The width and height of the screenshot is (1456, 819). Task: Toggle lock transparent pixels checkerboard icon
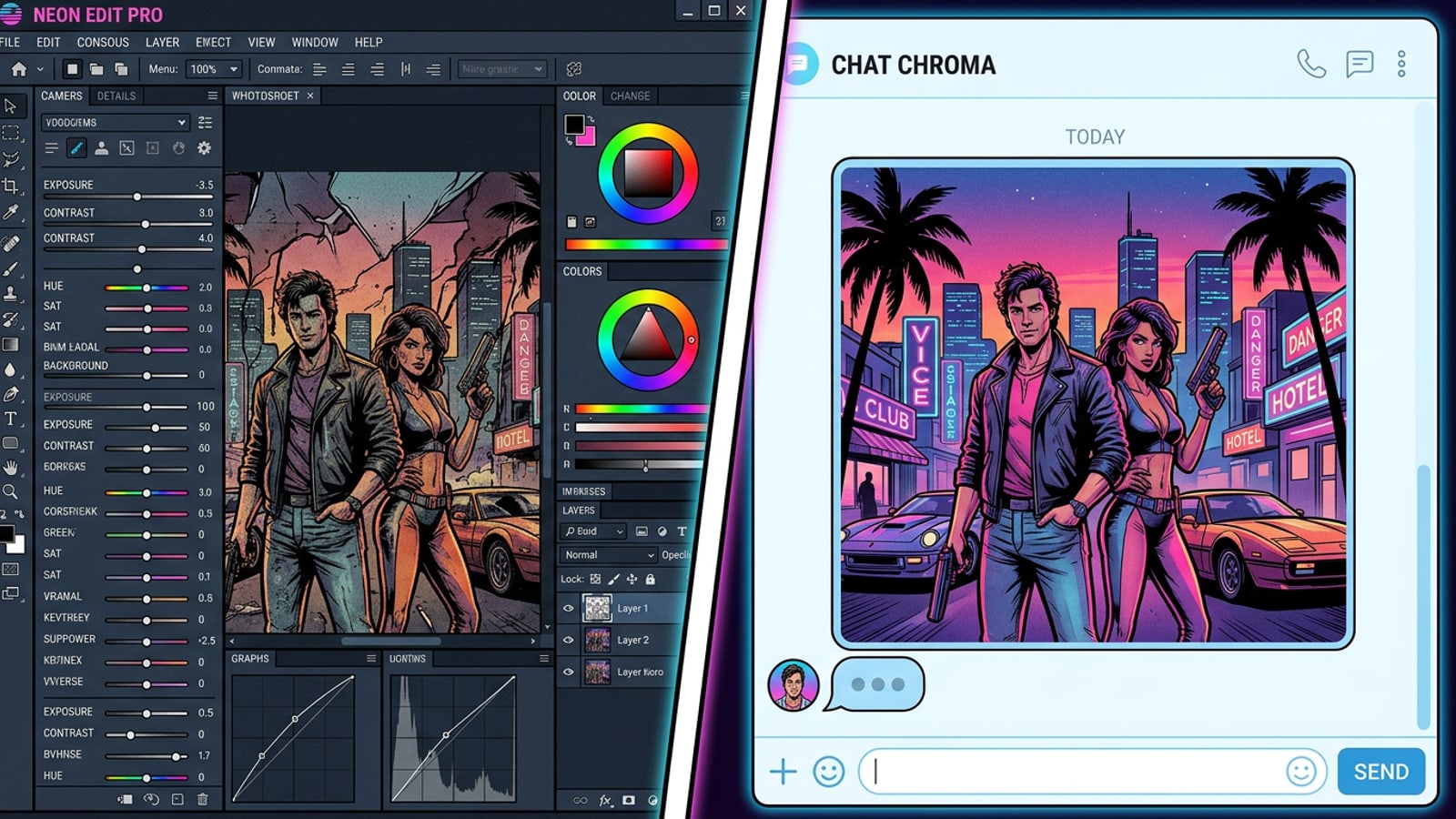(x=595, y=579)
